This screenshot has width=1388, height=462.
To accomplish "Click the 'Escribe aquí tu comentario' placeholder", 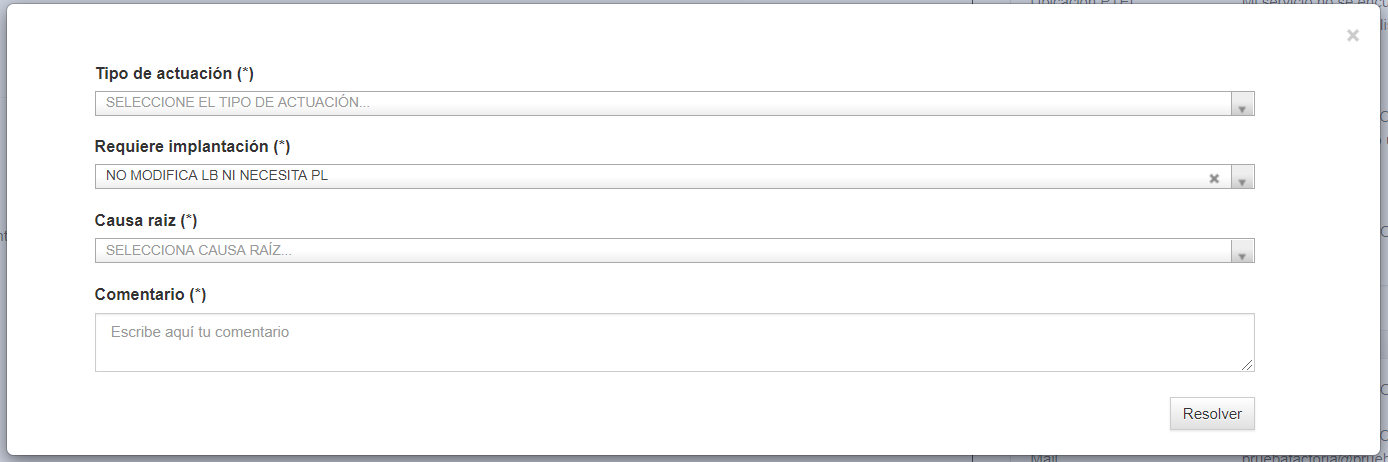I will click(200, 331).
